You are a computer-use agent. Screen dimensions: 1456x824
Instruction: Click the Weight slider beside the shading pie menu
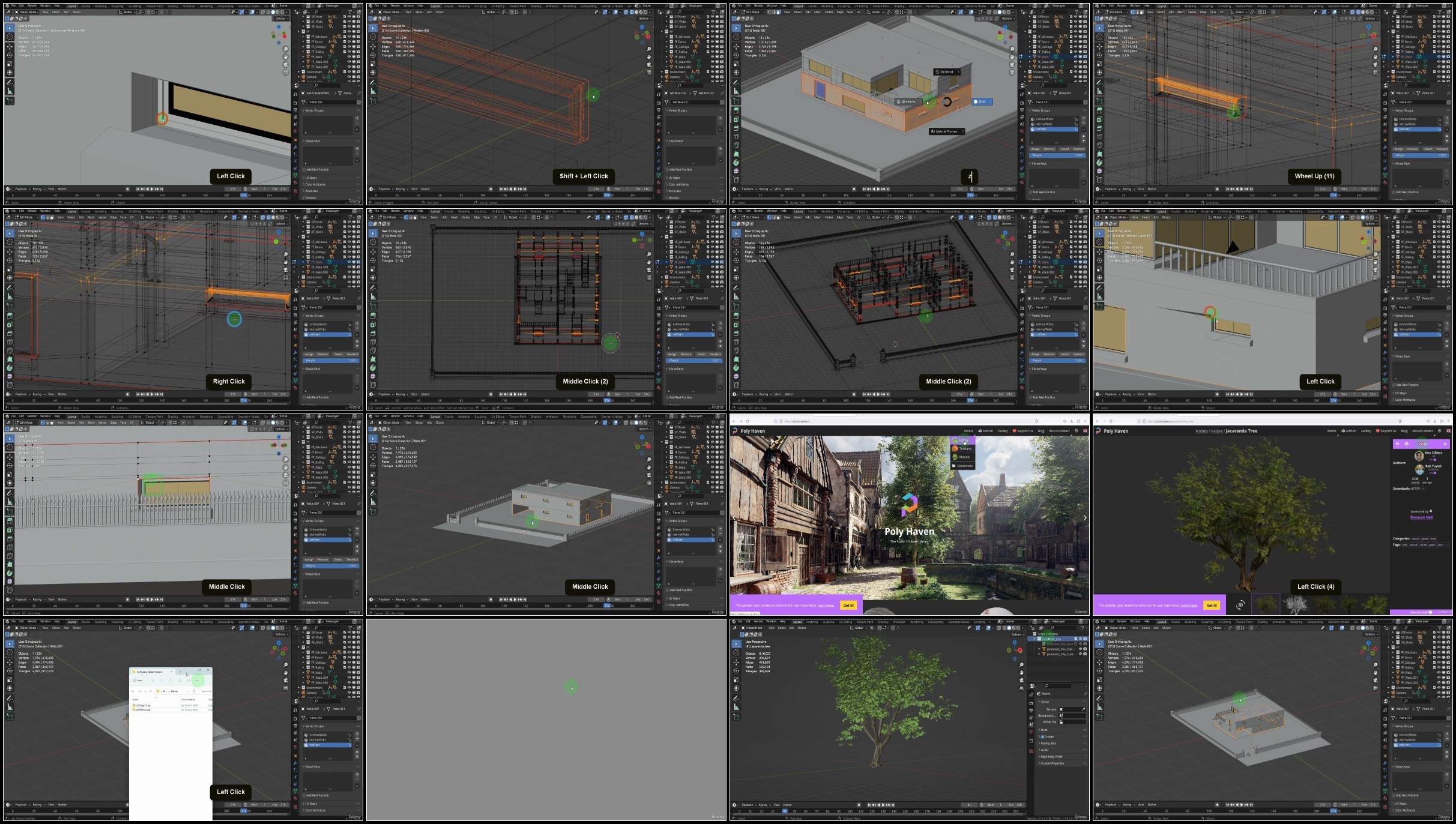[x=1057, y=155]
